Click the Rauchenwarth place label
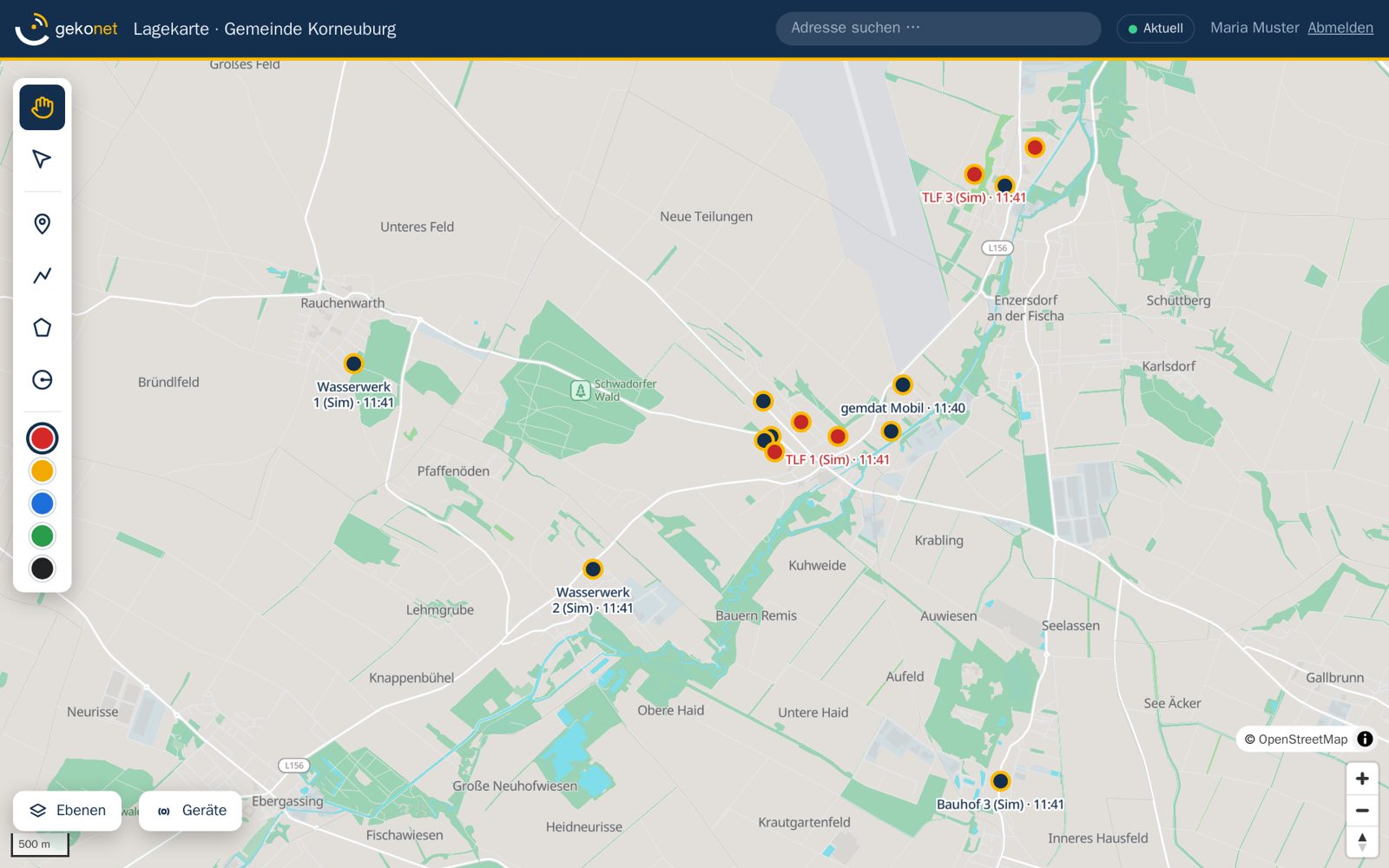 (x=343, y=303)
